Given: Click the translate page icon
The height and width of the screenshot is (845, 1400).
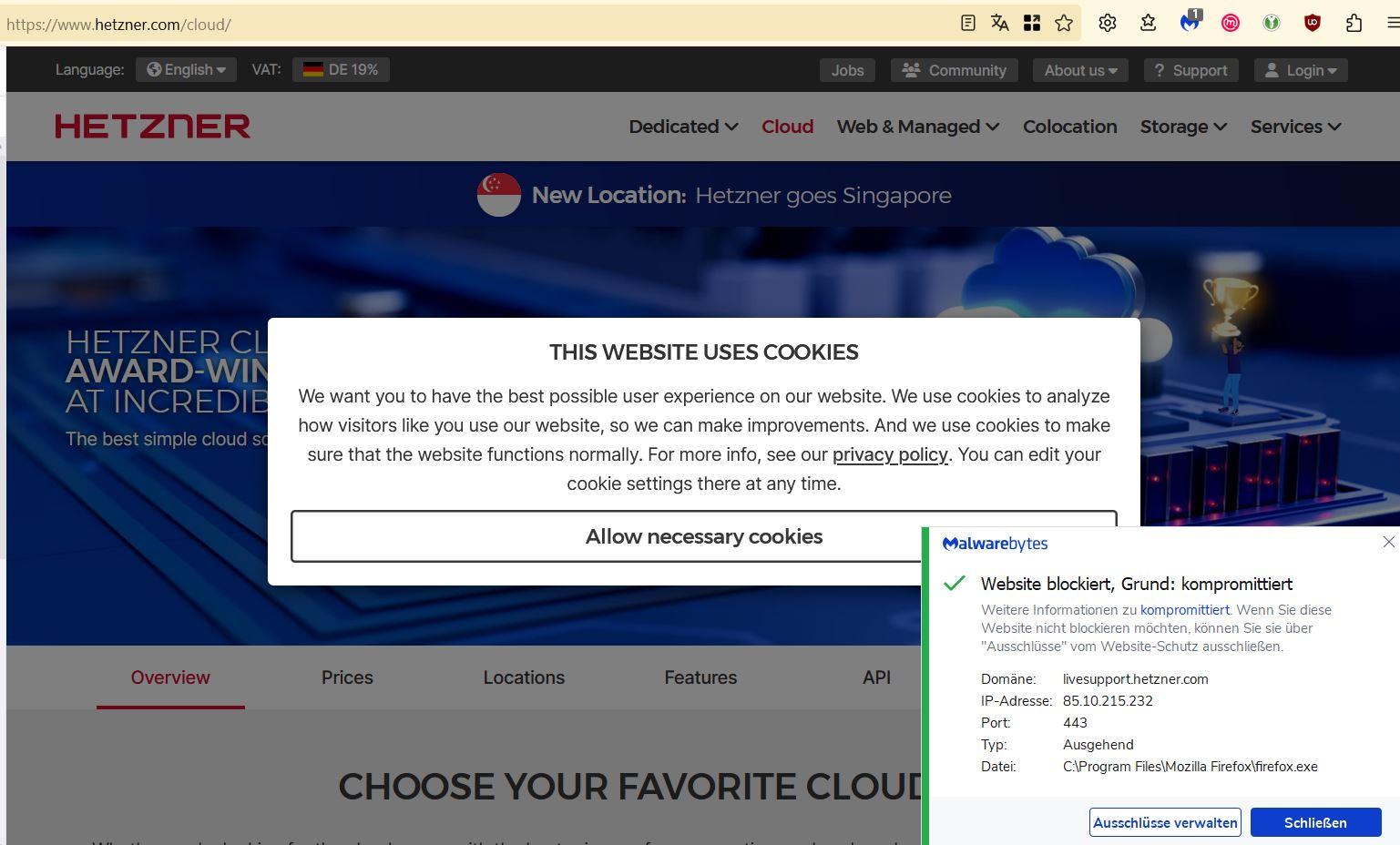Looking at the screenshot, I should tap(1000, 24).
